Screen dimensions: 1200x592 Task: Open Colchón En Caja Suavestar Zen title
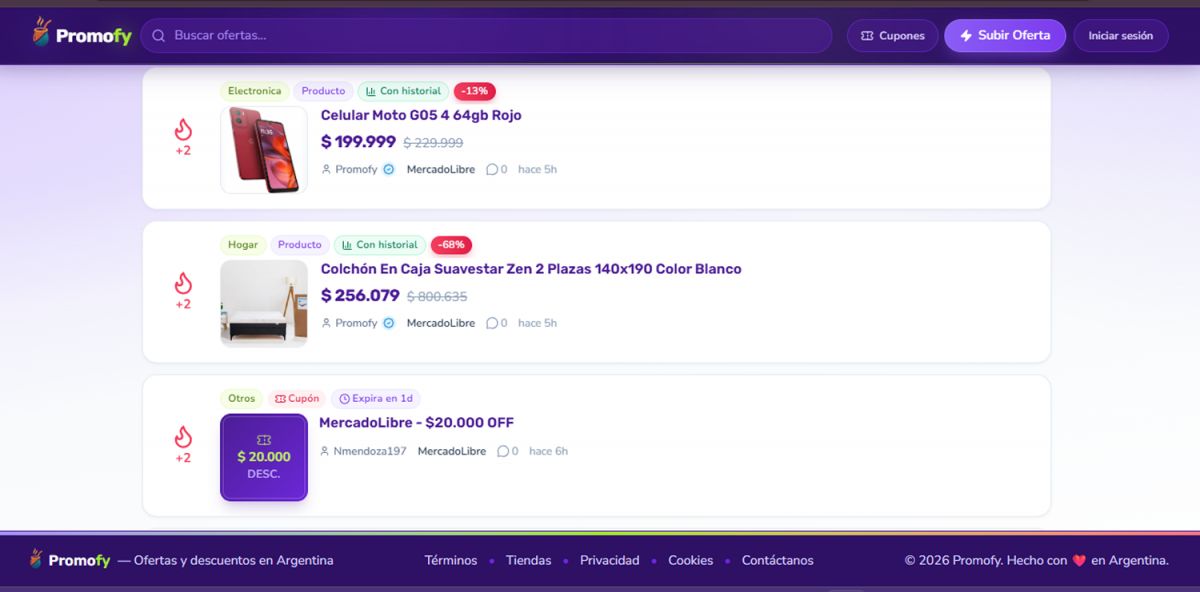(531, 269)
